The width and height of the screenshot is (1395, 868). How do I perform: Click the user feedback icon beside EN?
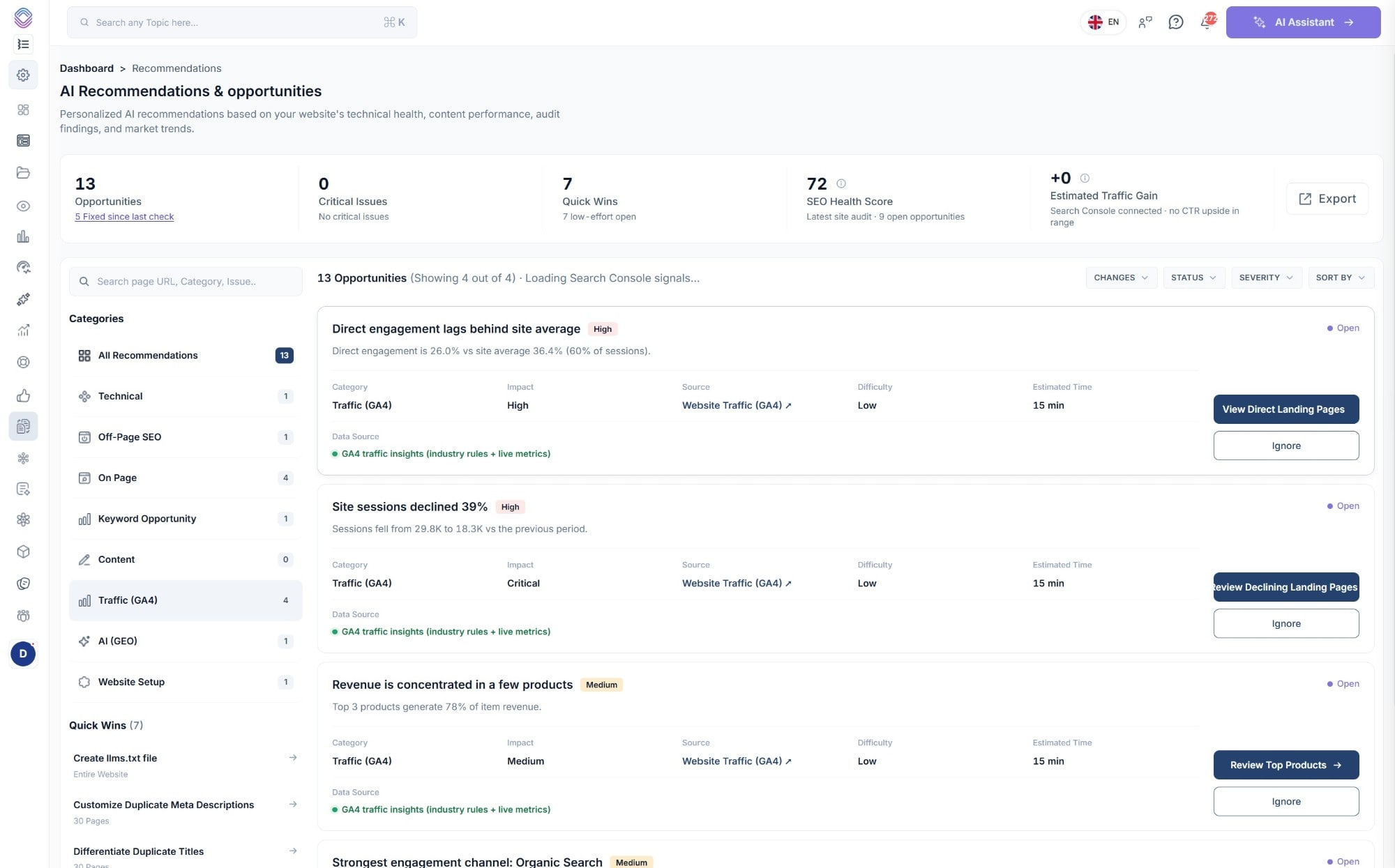[x=1145, y=22]
